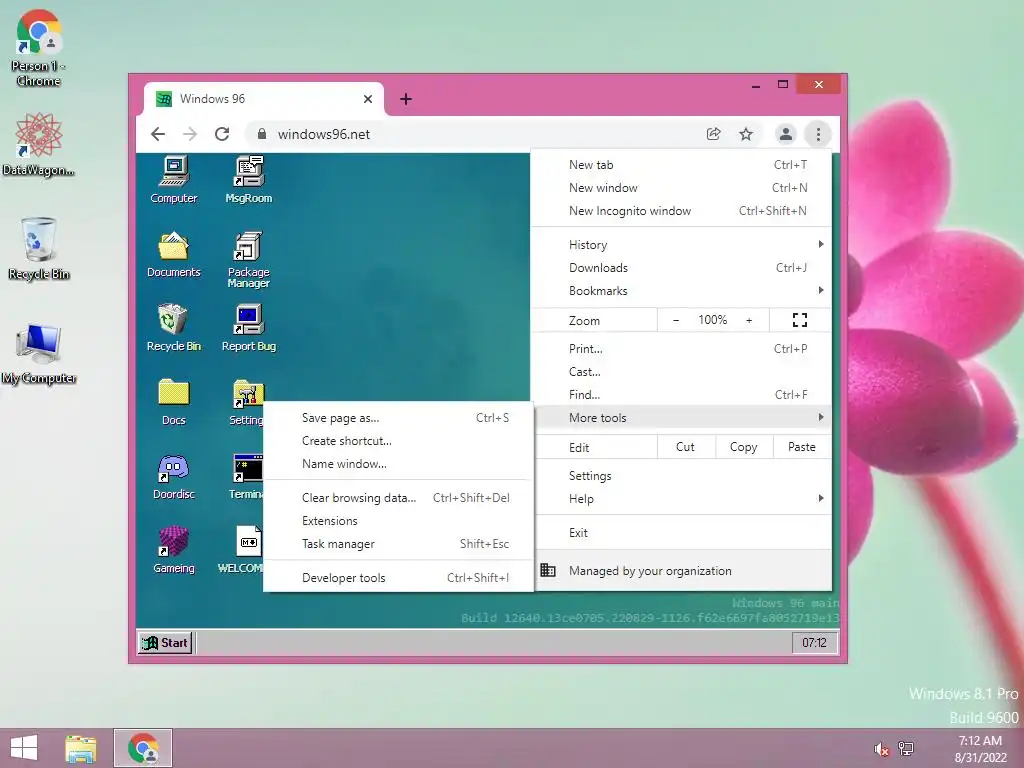The image size is (1024, 768).
Task: Open Settings from the Chrome menu
Action: click(x=681, y=476)
